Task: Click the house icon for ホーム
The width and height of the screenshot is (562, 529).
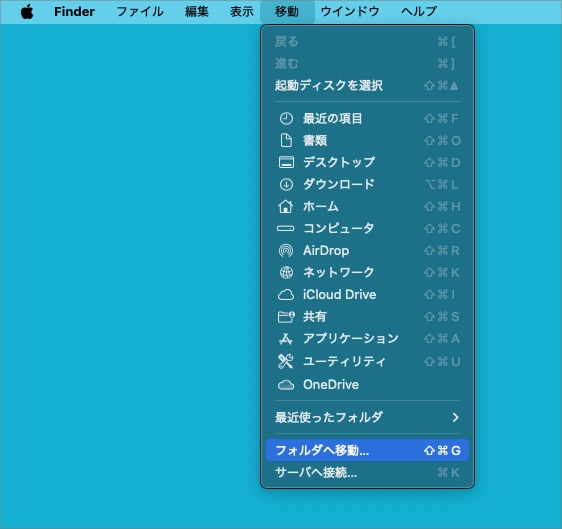Action: 286,206
